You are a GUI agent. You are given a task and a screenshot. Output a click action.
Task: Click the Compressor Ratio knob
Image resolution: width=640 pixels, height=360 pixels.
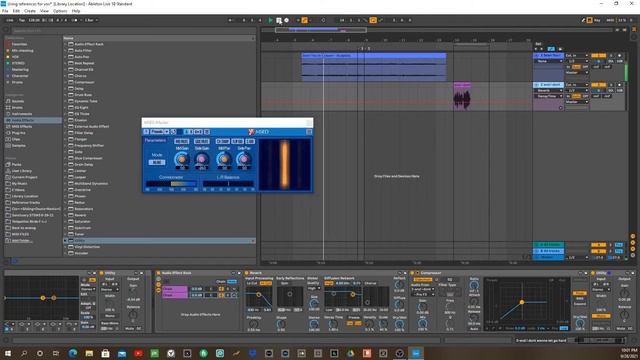[474, 285]
